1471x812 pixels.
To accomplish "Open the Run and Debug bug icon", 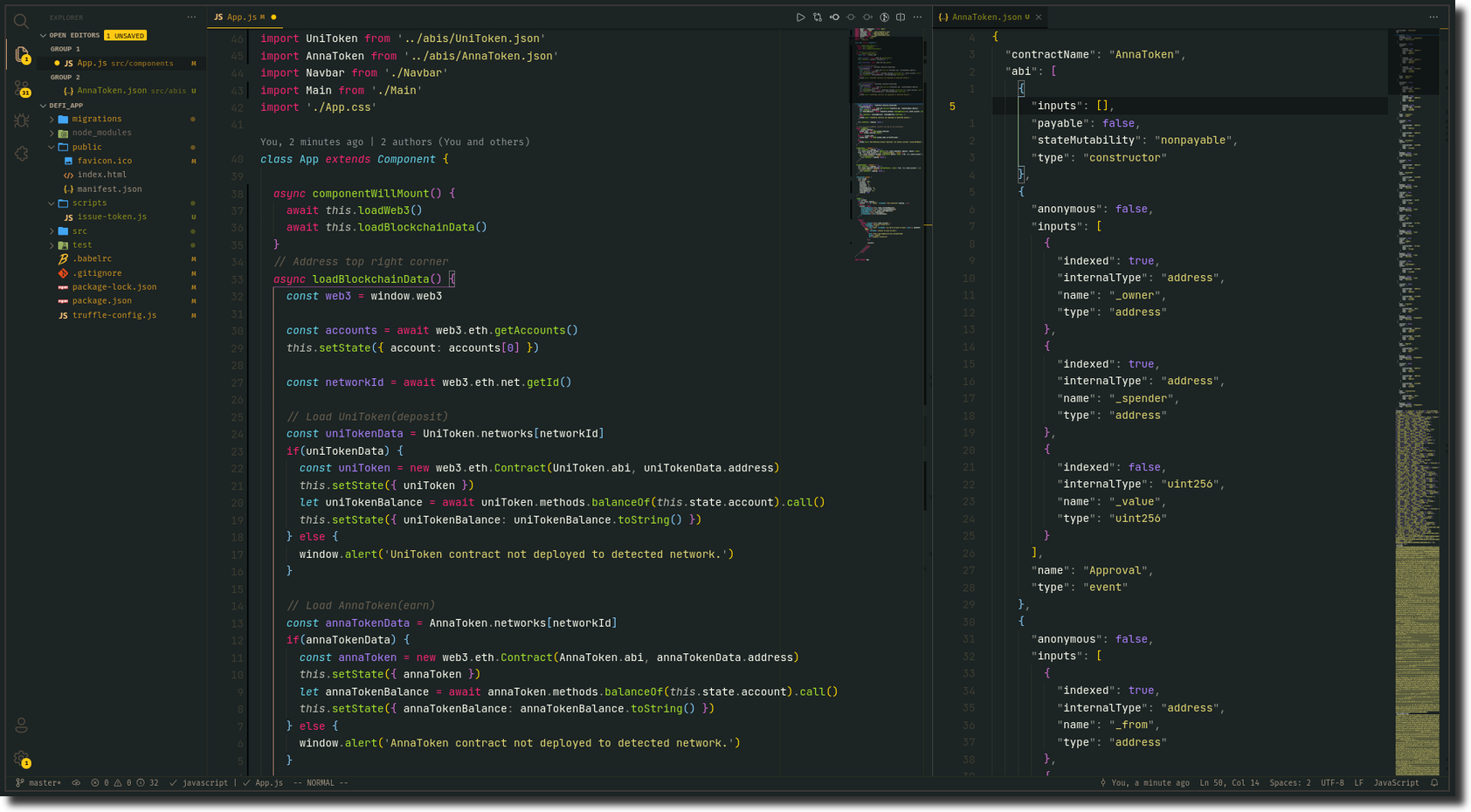I will coord(22,120).
